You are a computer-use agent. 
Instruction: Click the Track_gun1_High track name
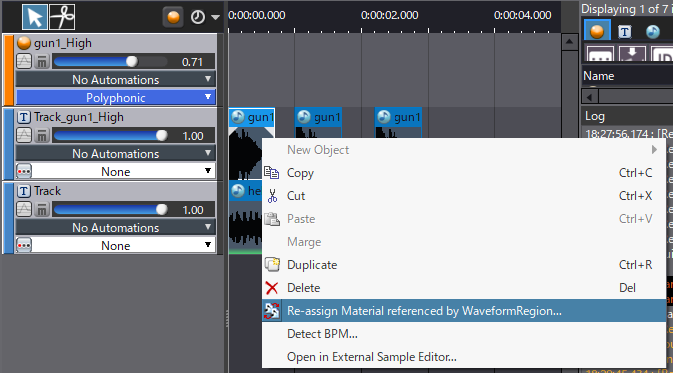(79, 117)
